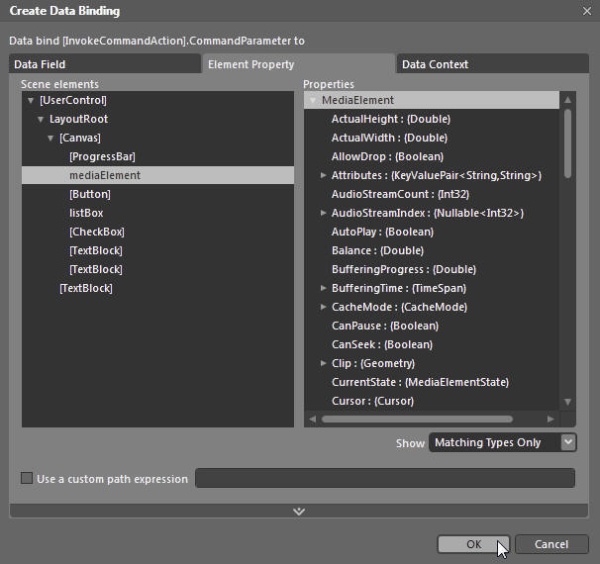The height and width of the screenshot is (564, 600).
Task: Choose Attributes KeyValuePair property
Action: click(436, 175)
